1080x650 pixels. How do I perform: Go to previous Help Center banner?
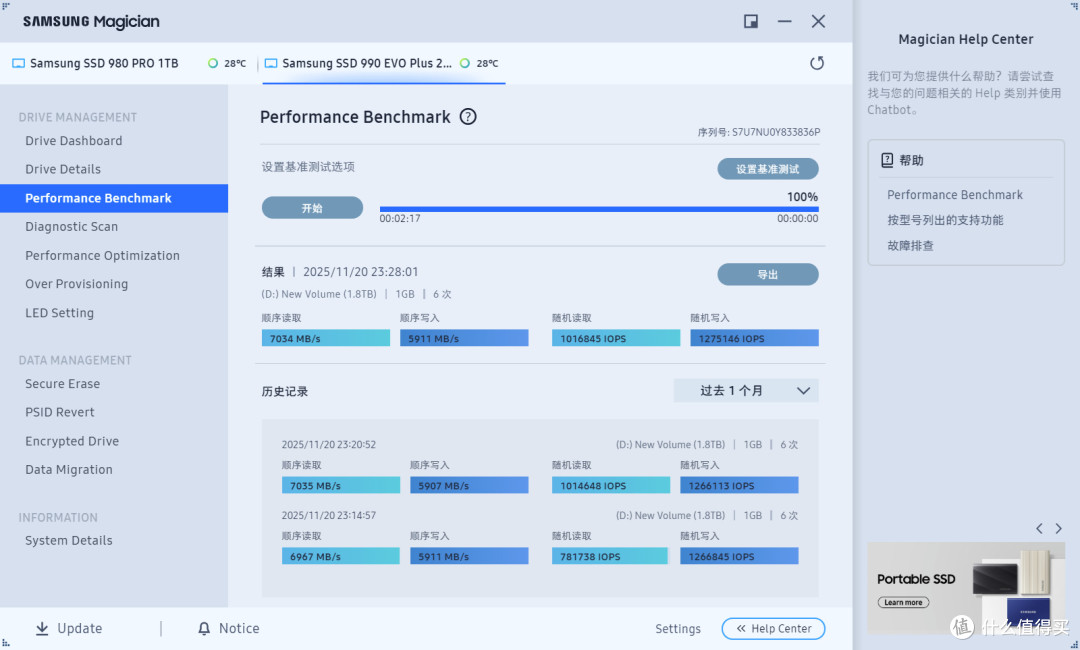tap(1039, 529)
